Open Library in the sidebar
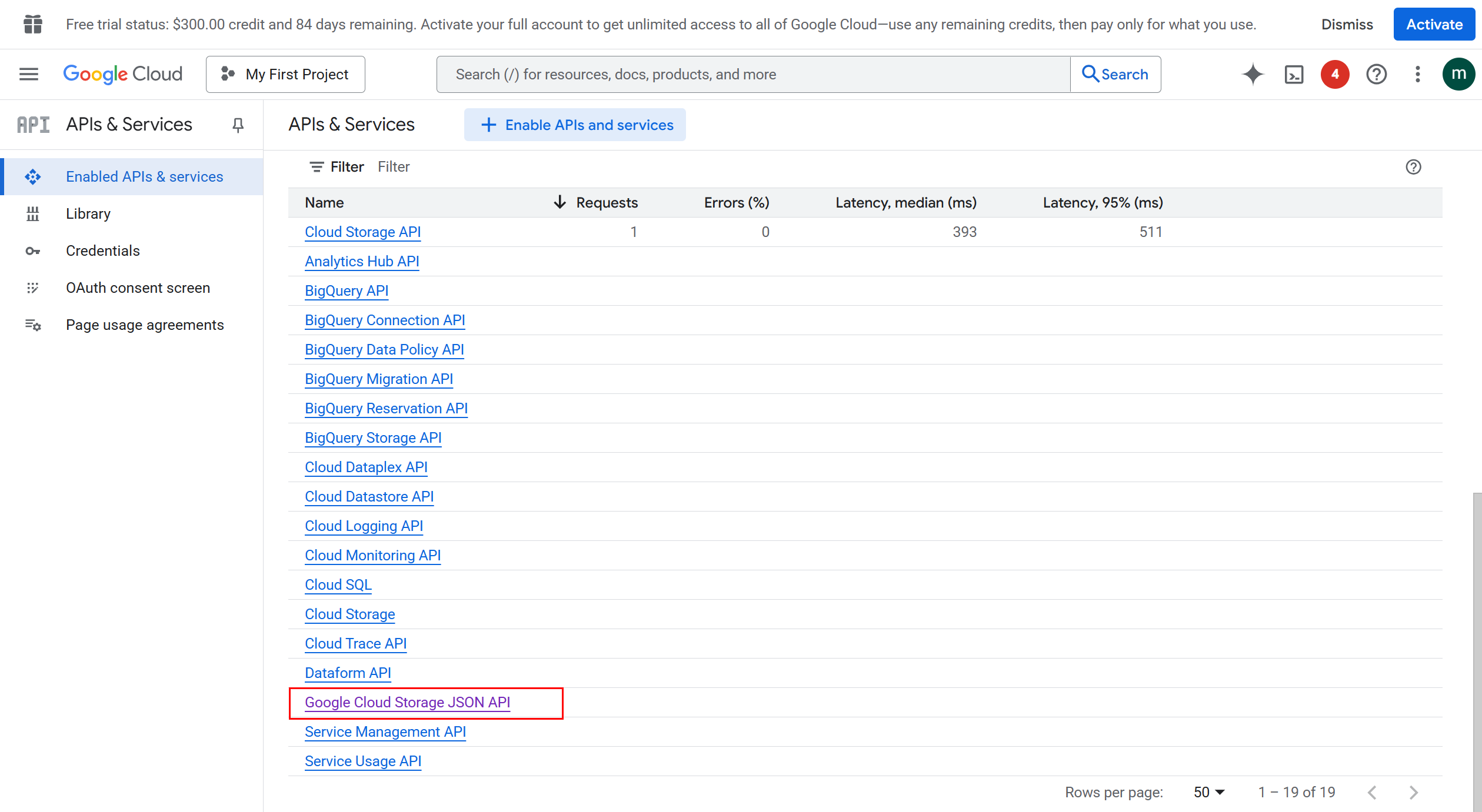Viewport: 1482px width, 812px height. (x=88, y=213)
